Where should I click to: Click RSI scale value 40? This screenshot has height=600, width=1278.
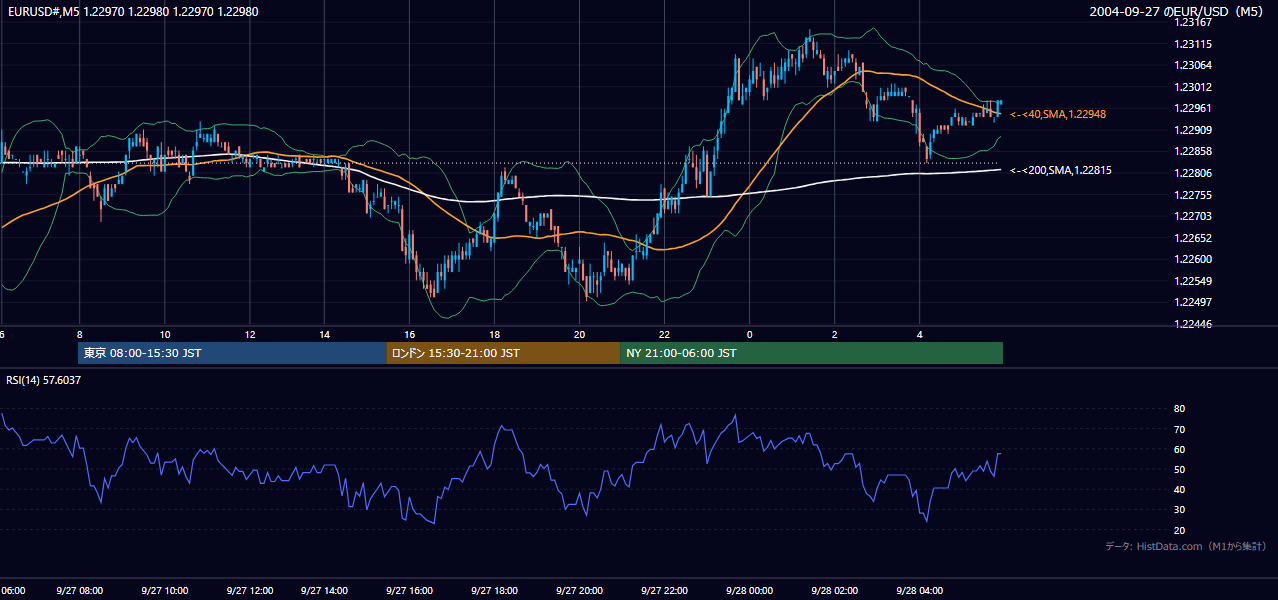point(1180,489)
